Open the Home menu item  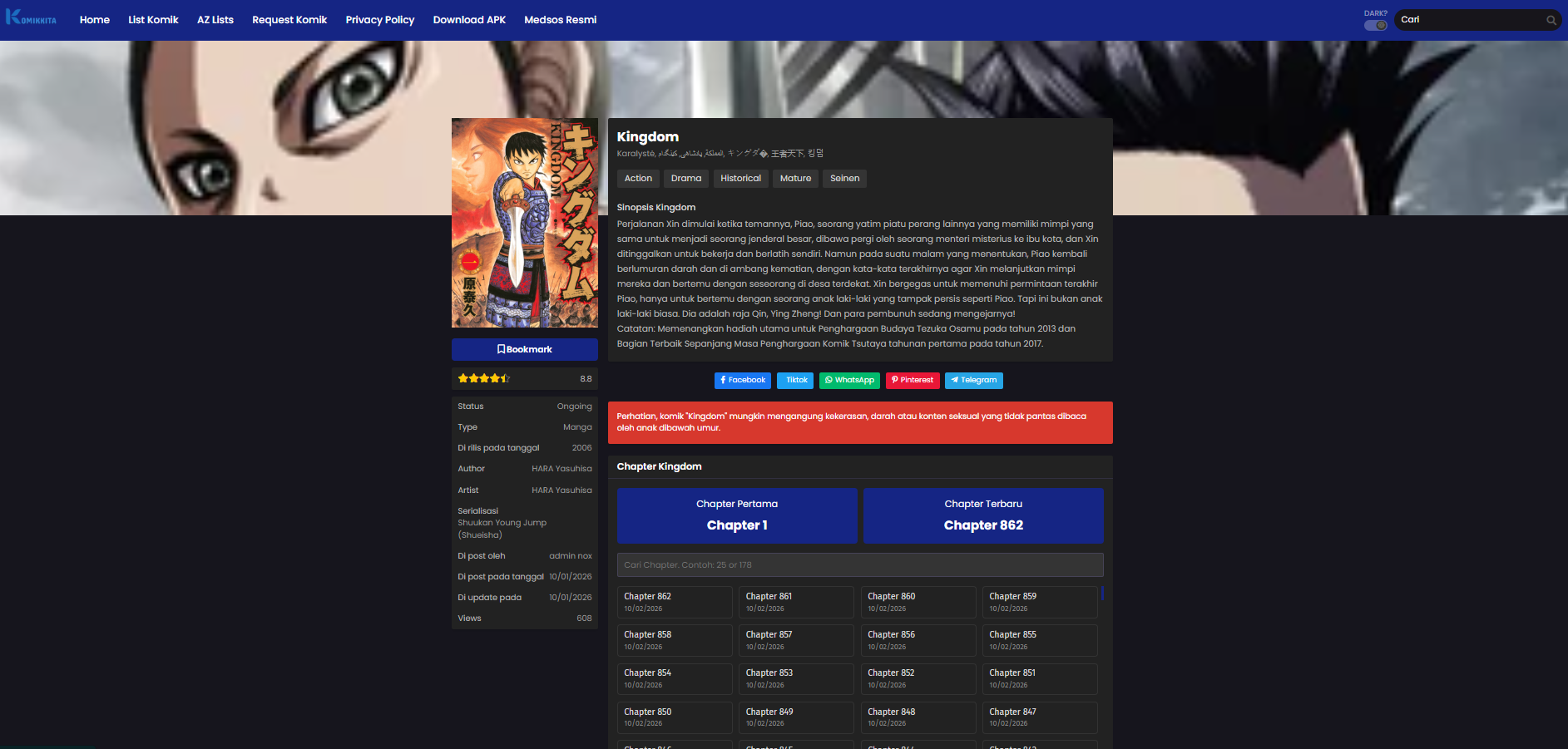[x=95, y=20]
